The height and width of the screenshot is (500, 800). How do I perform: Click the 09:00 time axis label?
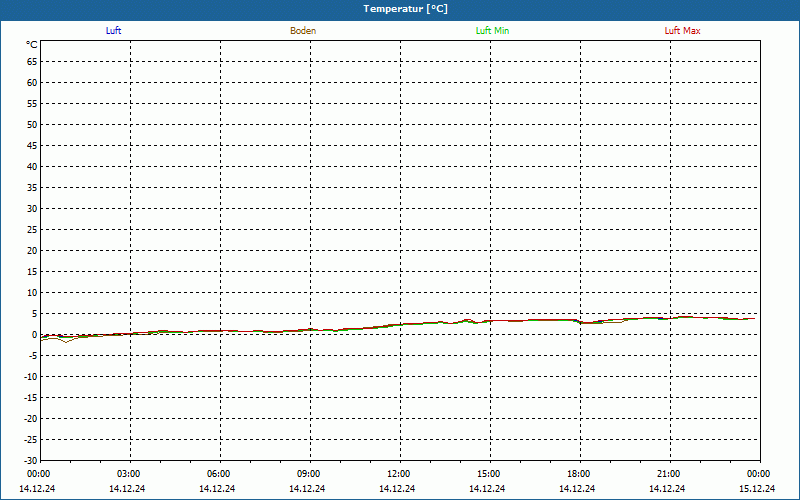(309, 474)
